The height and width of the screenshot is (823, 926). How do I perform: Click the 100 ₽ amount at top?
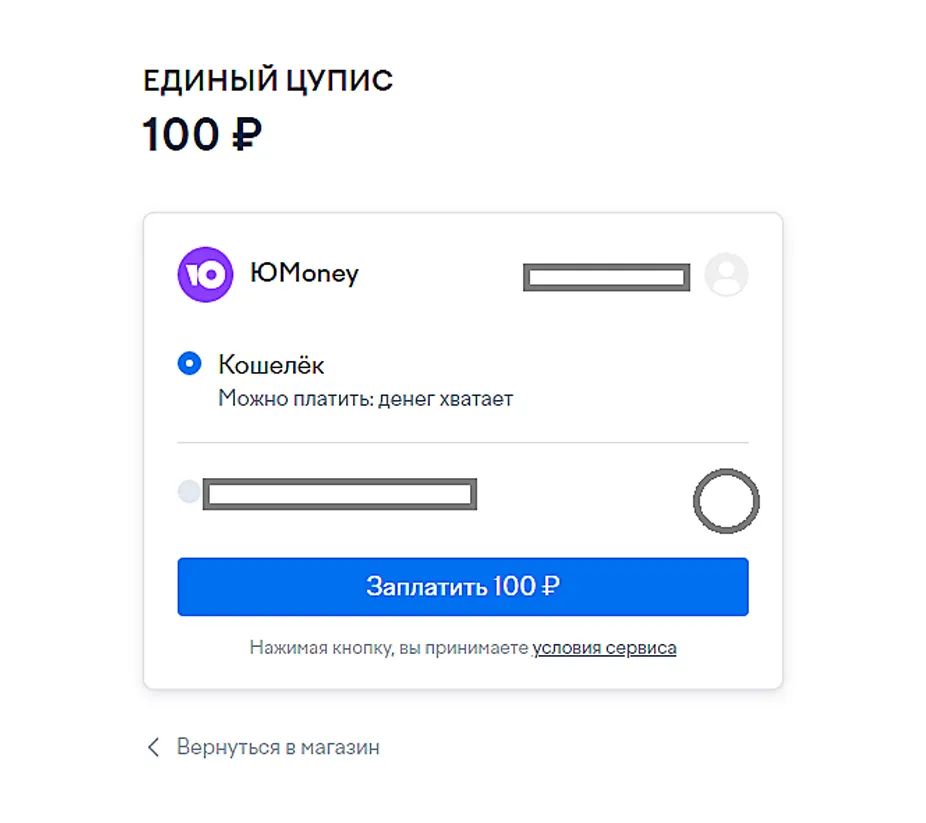point(201,135)
